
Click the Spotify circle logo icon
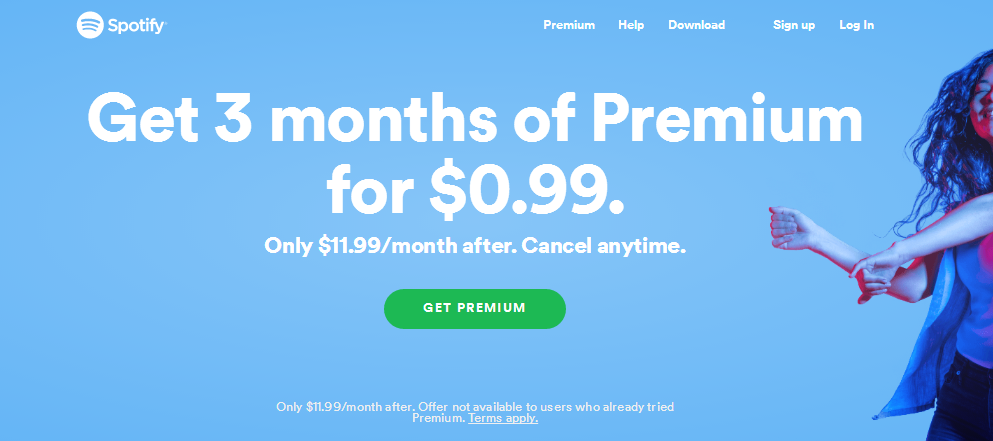click(91, 25)
